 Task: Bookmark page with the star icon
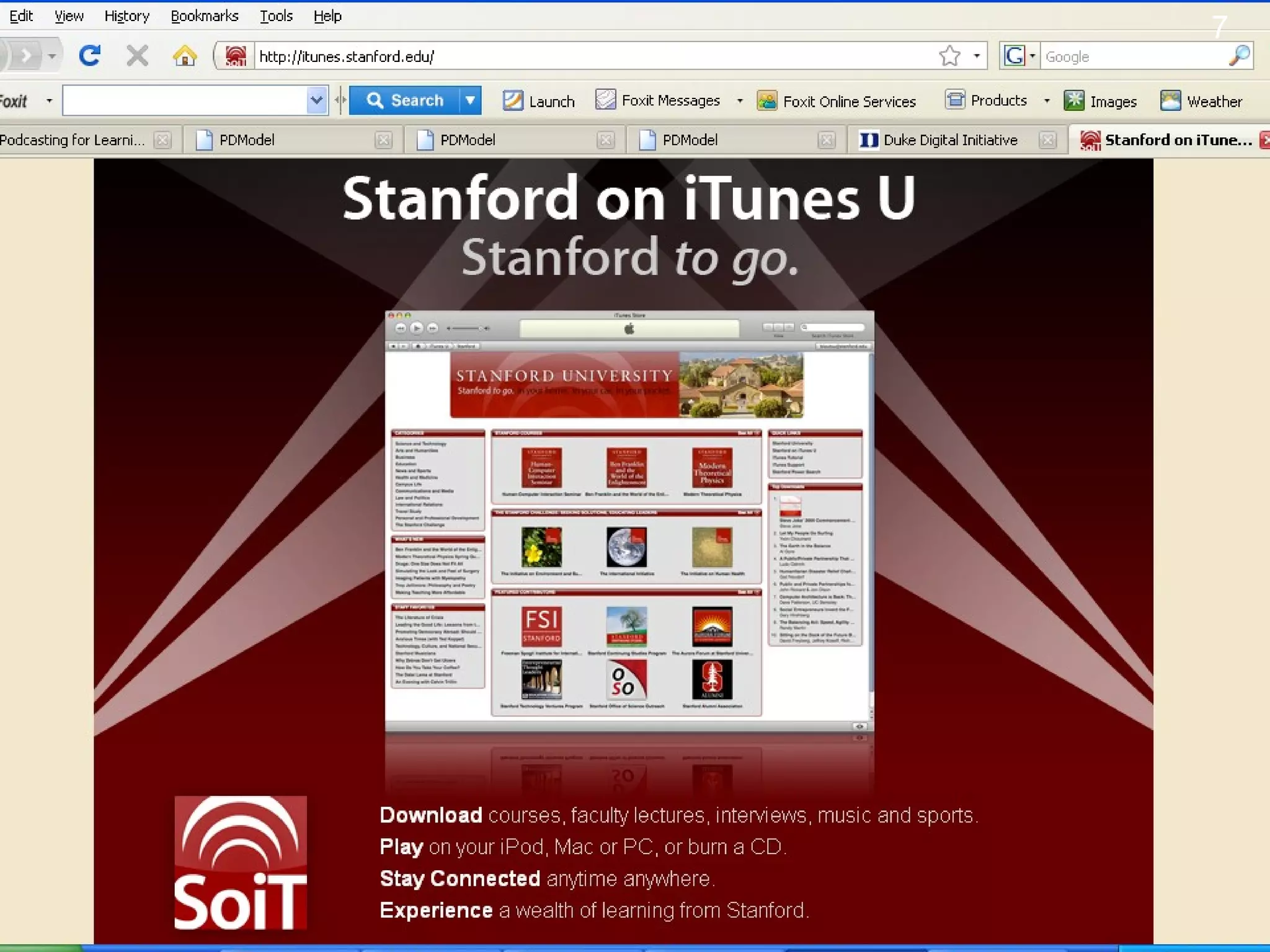(x=949, y=56)
